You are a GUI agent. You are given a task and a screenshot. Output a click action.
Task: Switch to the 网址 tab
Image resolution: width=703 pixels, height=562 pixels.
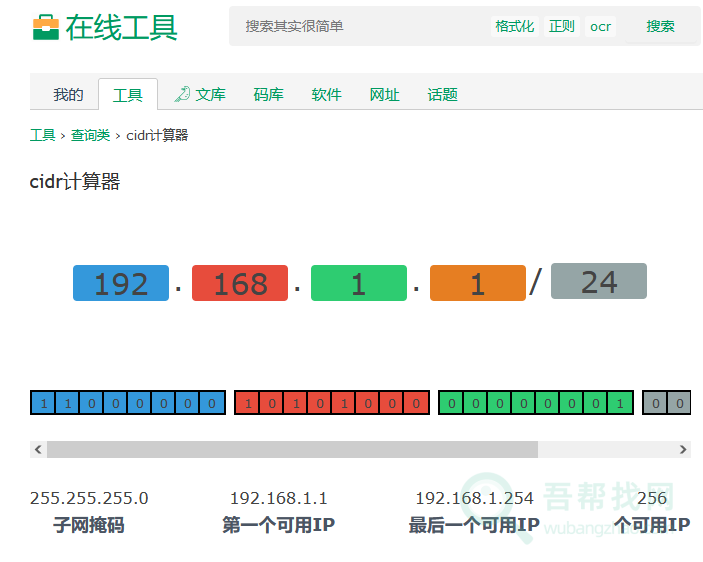[384, 95]
